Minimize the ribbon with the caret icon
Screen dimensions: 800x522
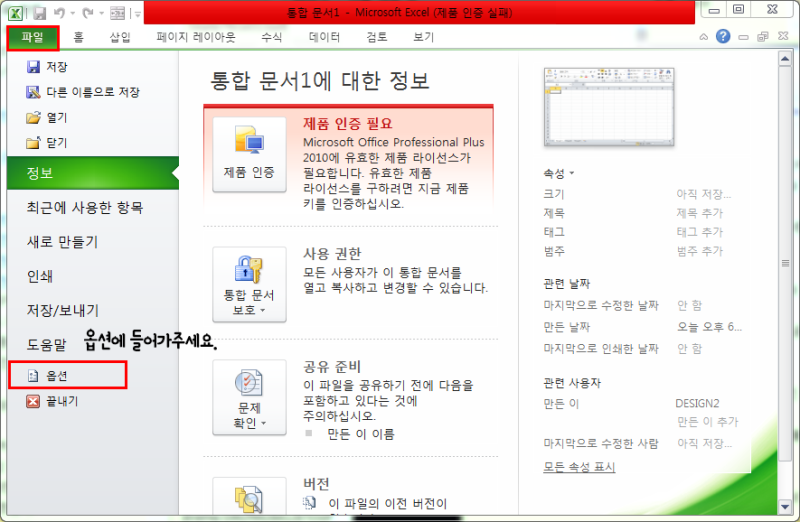click(x=704, y=37)
